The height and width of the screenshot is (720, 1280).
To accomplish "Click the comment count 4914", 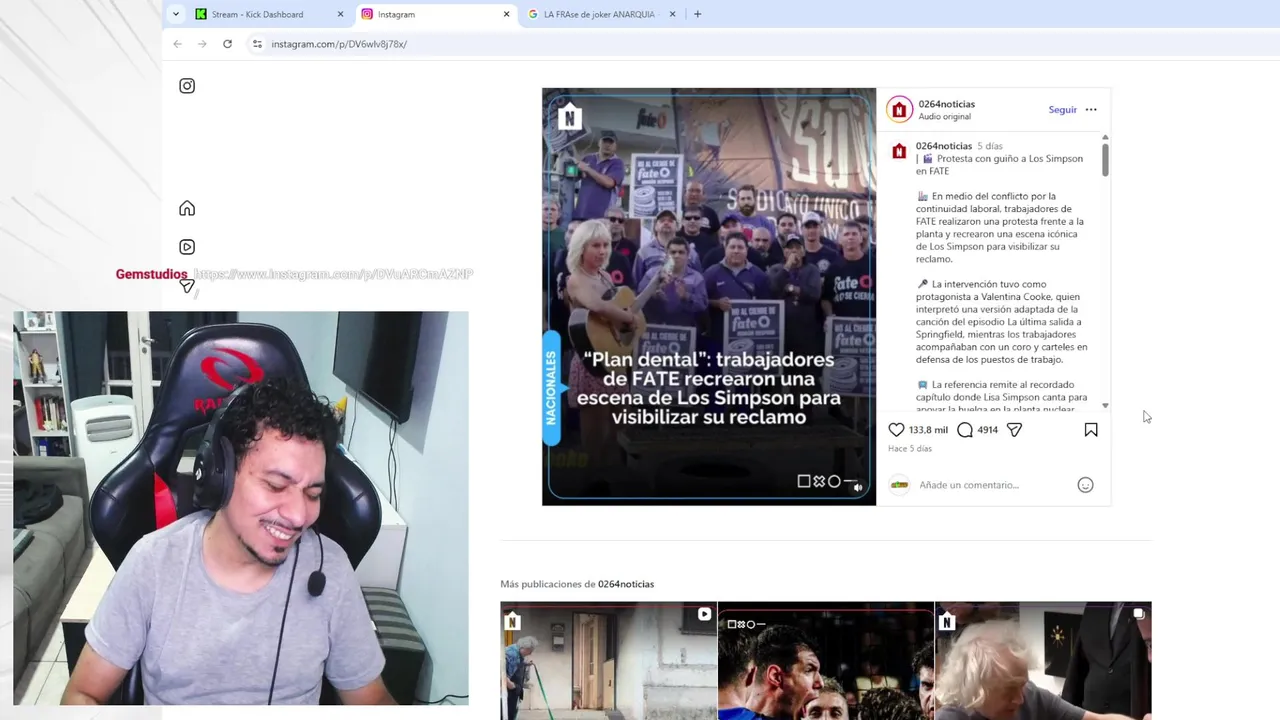I will [987, 430].
